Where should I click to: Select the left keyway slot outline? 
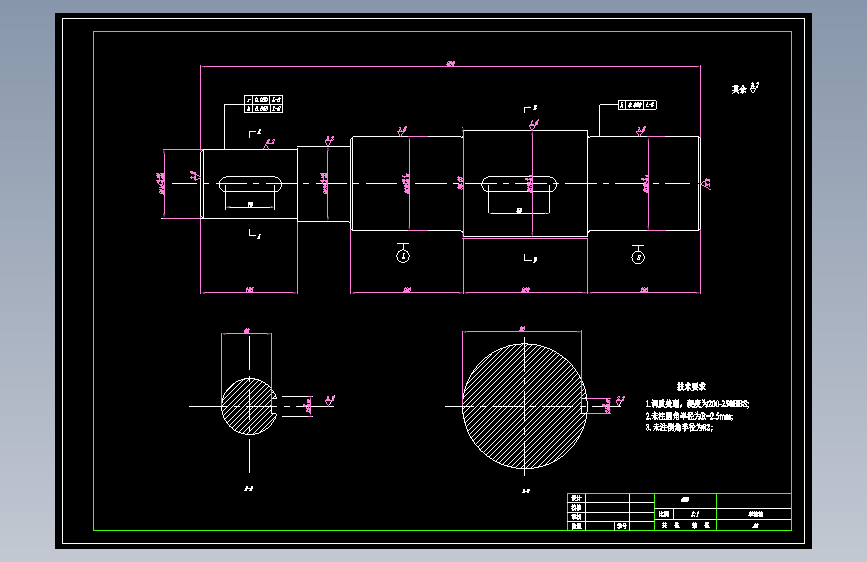click(250, 184)
